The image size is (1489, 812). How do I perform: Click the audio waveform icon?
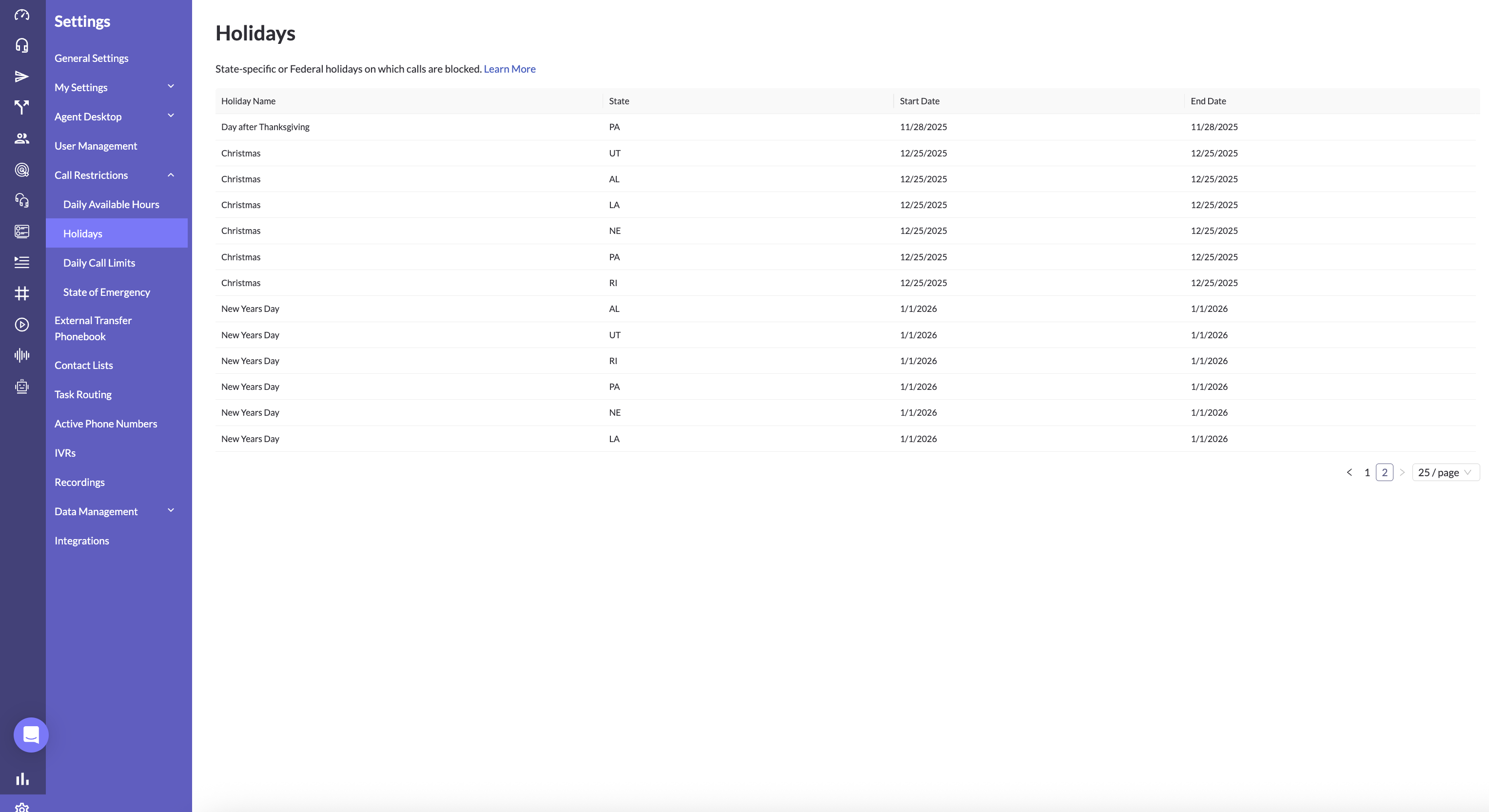coord(22,355)
